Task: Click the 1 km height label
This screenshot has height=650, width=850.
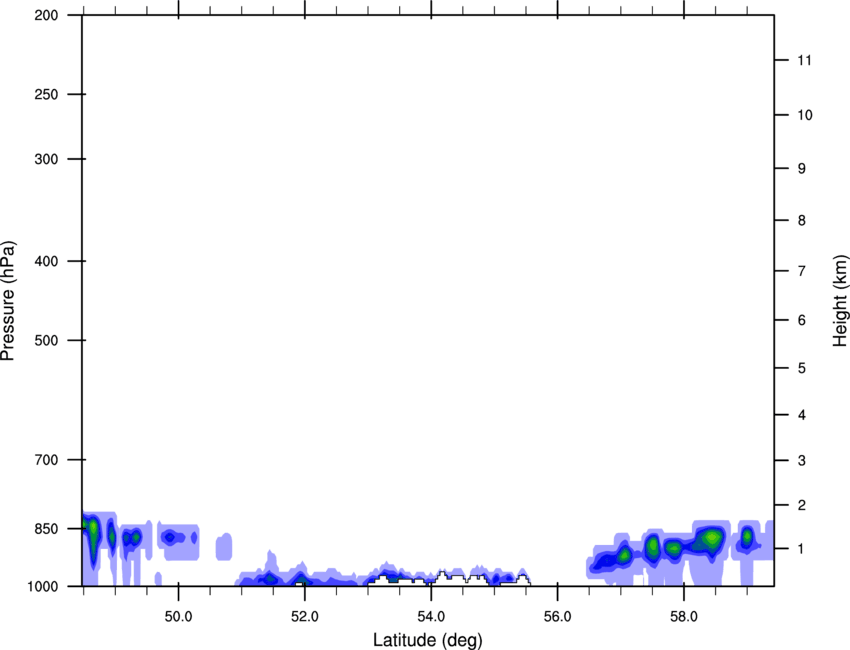Action: click(x=802, y=549)
